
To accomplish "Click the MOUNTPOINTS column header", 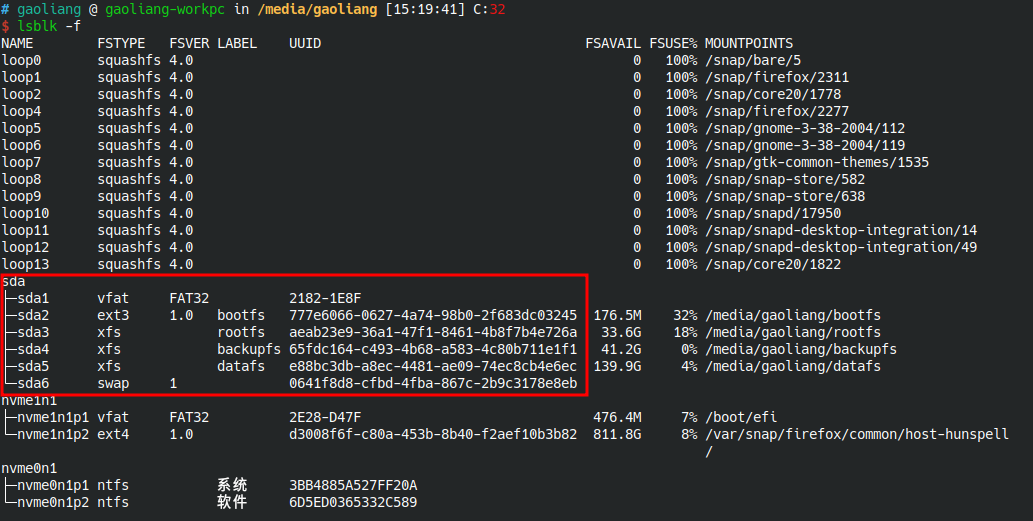I will (749, 44).
